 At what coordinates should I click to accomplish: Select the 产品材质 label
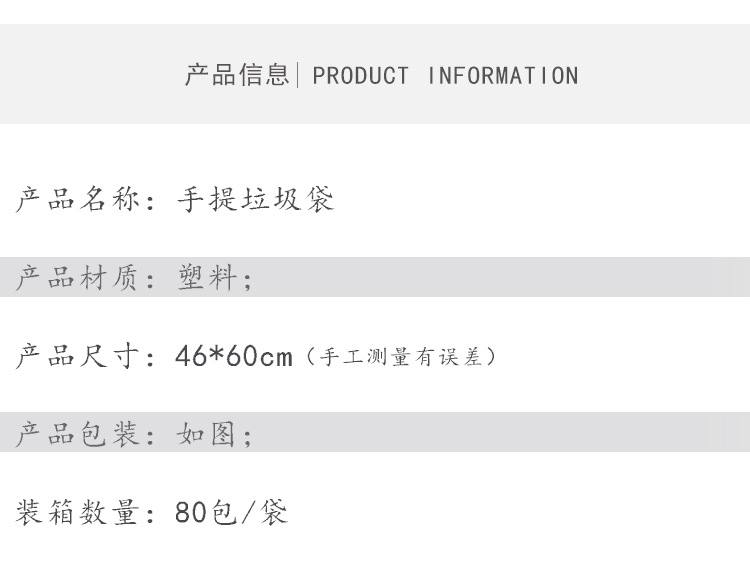[x=77, y=278]
